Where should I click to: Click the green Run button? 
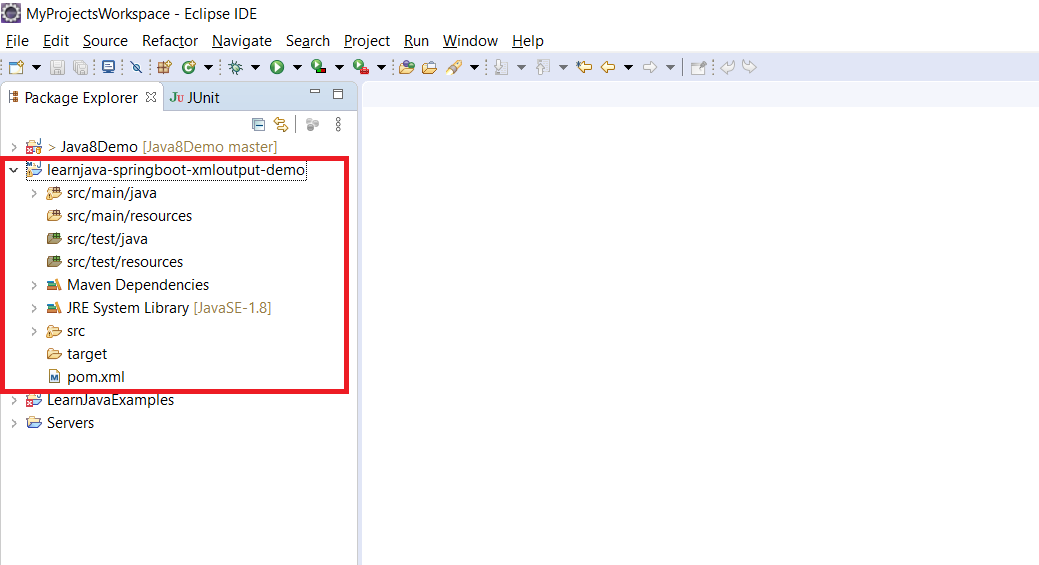276,67
